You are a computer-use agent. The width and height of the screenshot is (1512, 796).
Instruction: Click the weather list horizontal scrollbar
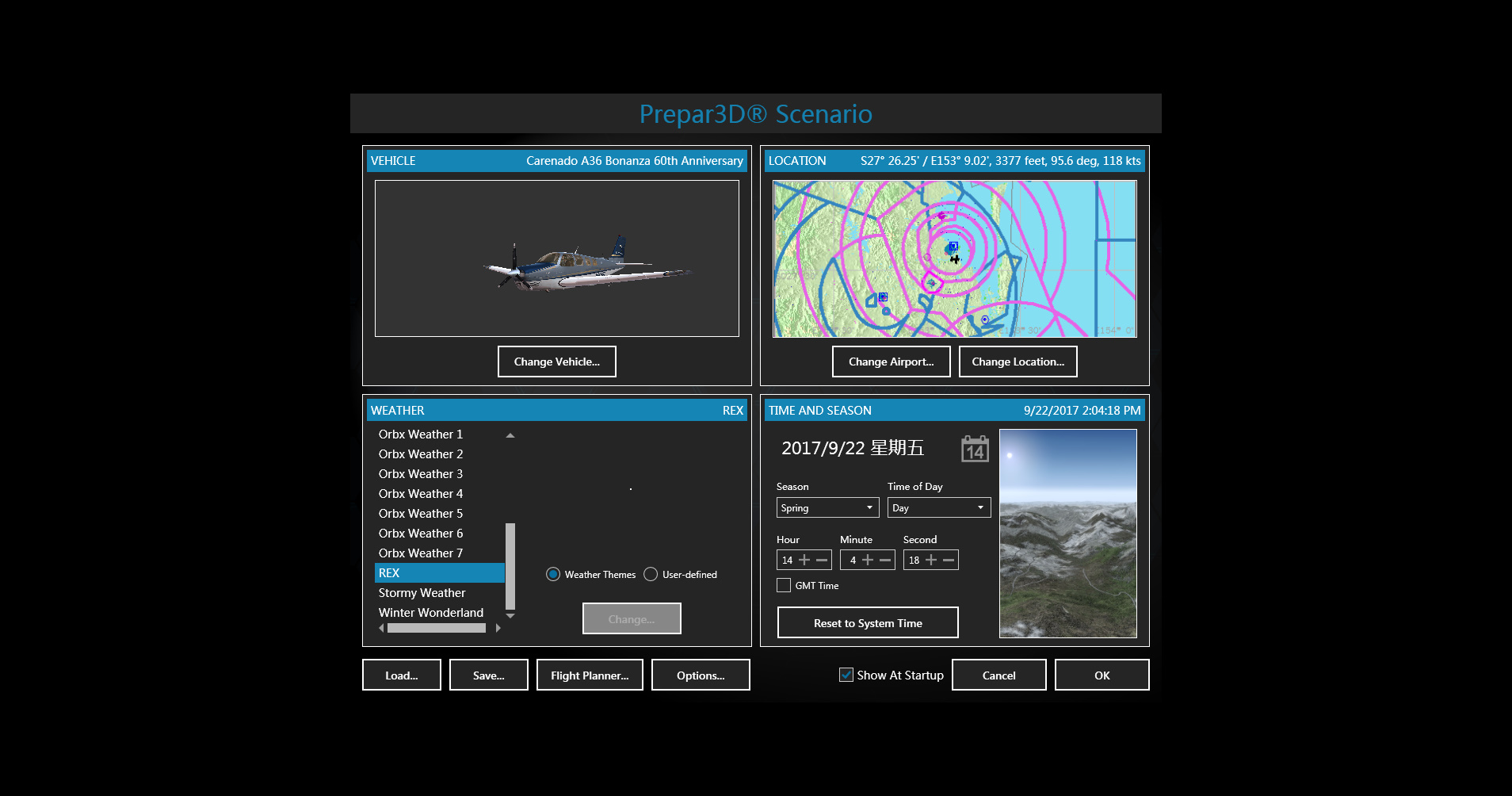[x=437, y=628]
